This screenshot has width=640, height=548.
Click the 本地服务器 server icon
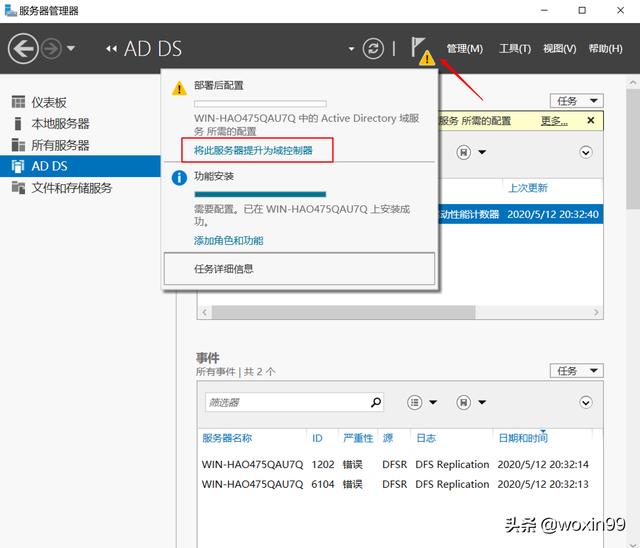pos(18,123)
